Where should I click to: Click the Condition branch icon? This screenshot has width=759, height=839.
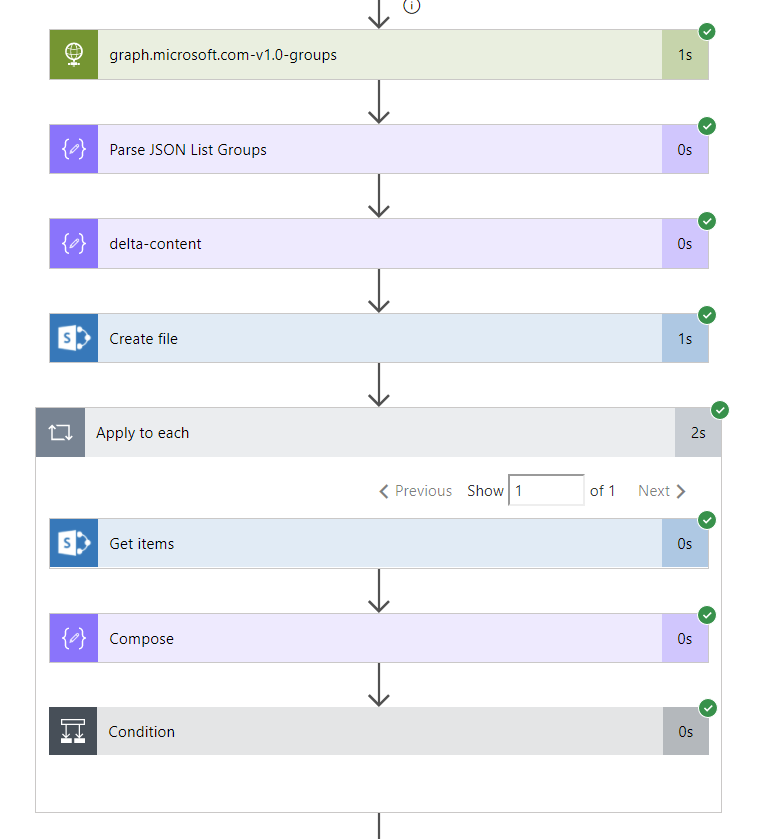tap(74, 732)
